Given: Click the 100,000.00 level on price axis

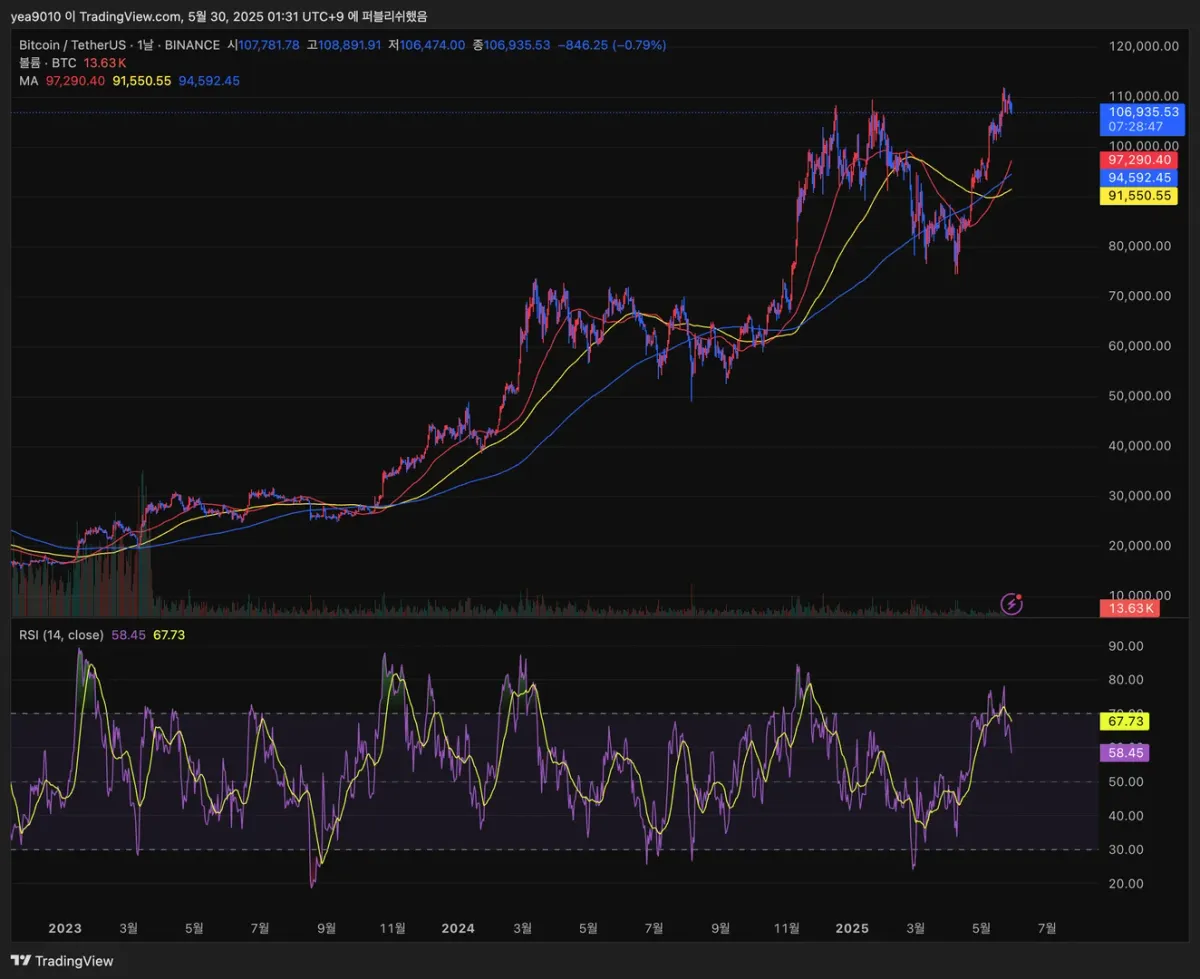Looking at the screenshot, I should [1135, 146].
